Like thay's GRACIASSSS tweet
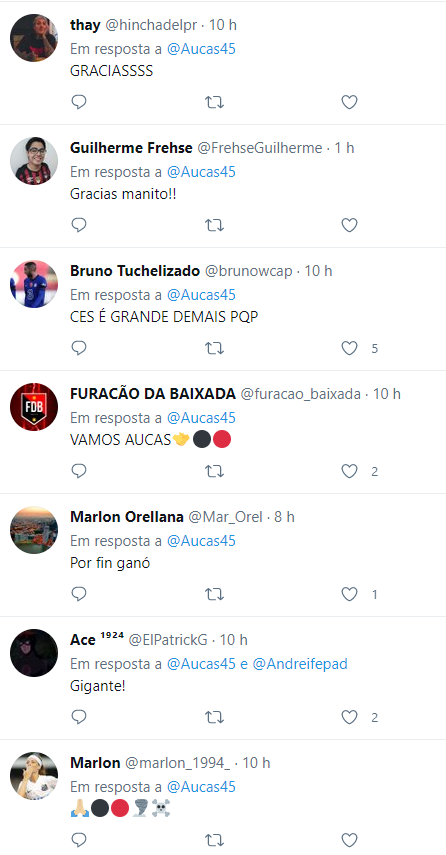446x855 pixels. [x=349, y=102]
